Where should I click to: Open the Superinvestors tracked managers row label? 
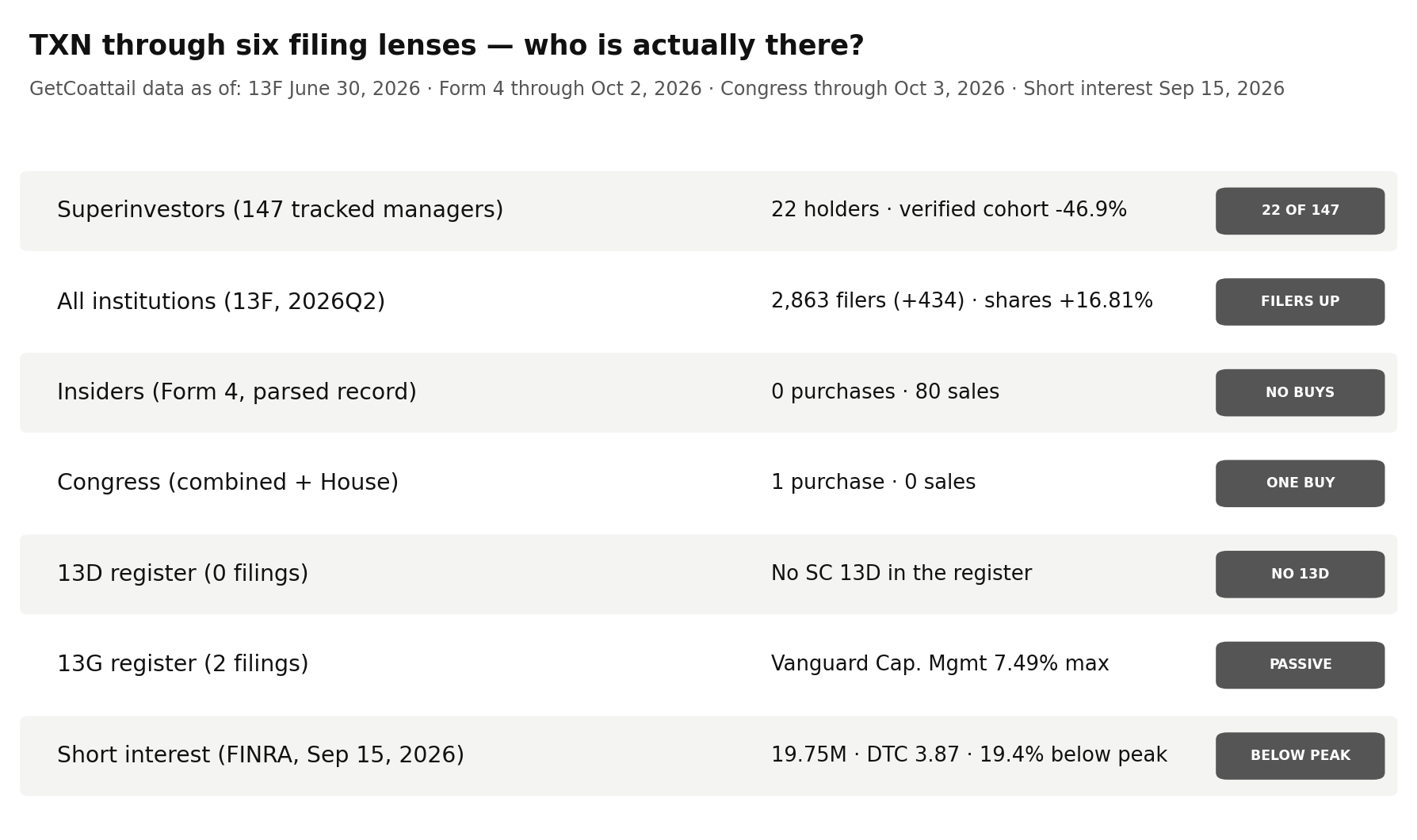tap(280, 210)
